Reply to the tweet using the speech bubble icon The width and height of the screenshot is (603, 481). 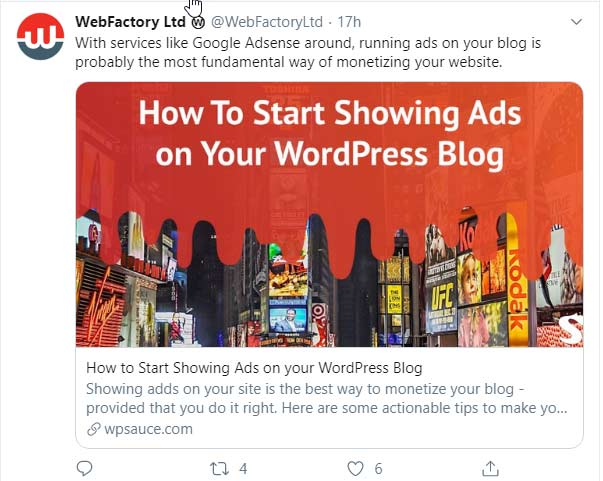(84, 468)
